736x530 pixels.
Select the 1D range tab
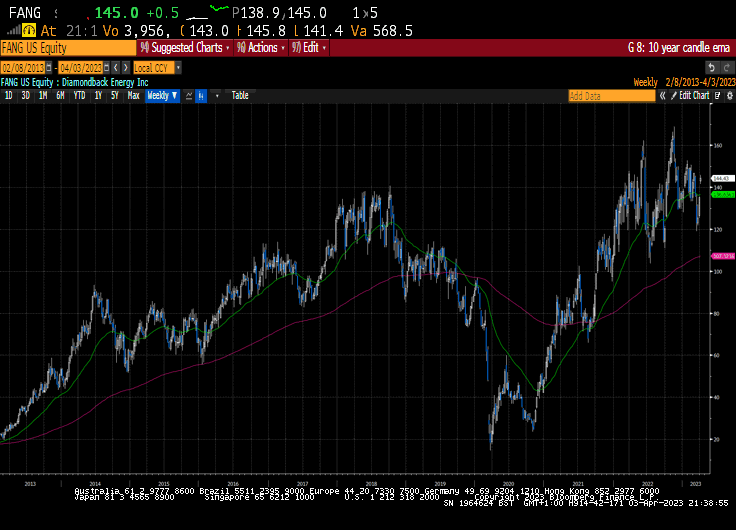pos(8,96)
